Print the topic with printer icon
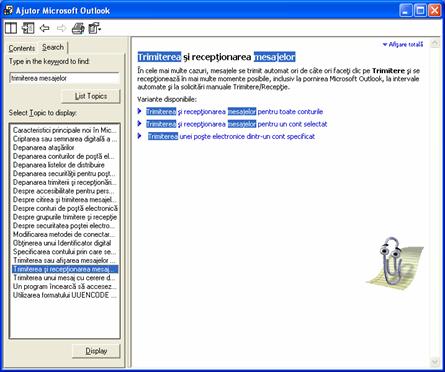The image size is (445, 372). (x=78, y=28)
